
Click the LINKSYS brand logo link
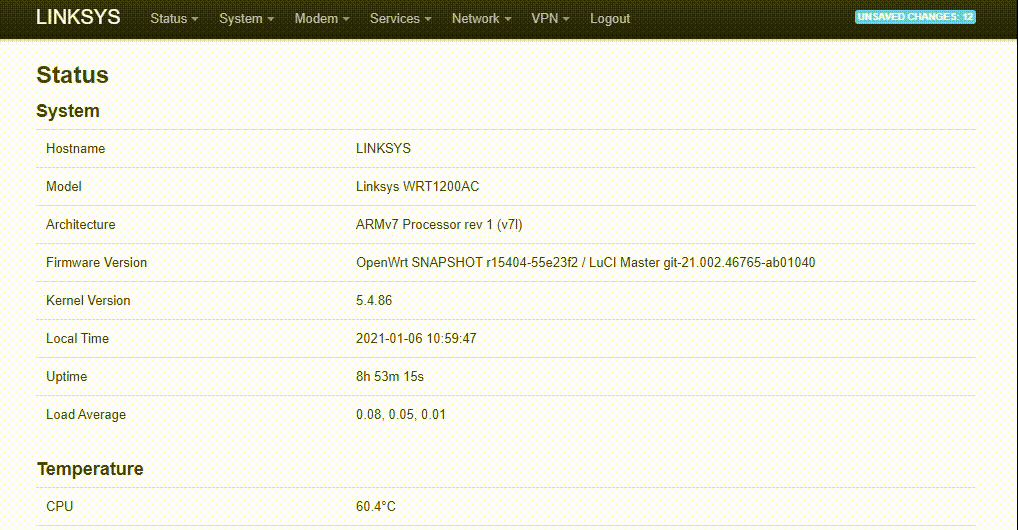coord(78,17)
